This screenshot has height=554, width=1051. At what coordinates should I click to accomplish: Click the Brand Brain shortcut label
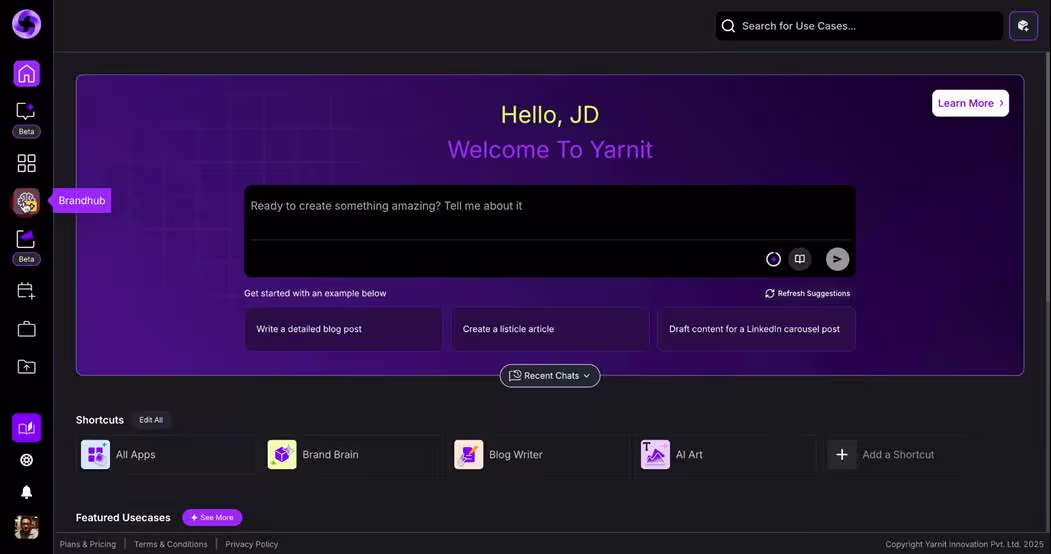[330, 455]
